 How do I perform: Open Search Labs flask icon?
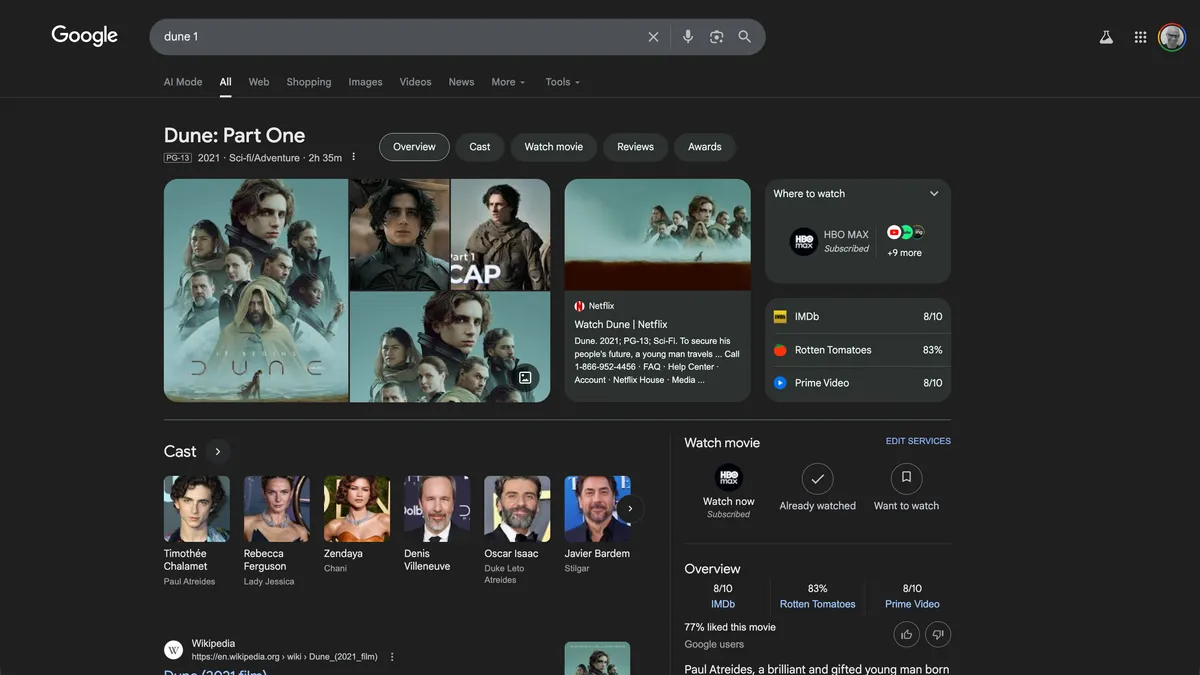pyautogui.click(x=1106, y=37)
